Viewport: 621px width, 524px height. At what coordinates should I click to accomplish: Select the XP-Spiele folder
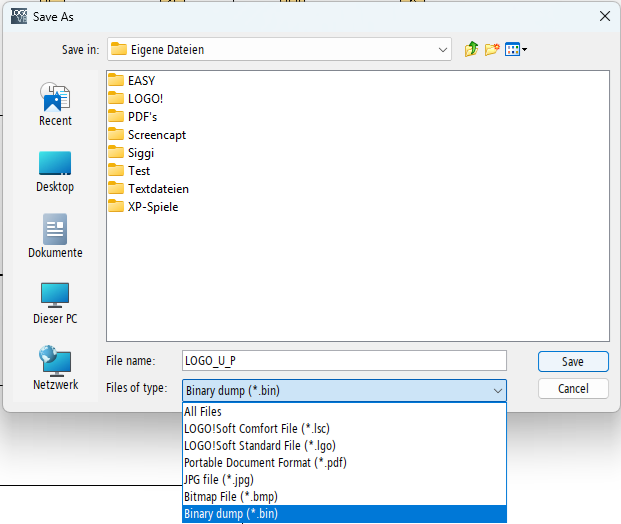coord(143,207)
